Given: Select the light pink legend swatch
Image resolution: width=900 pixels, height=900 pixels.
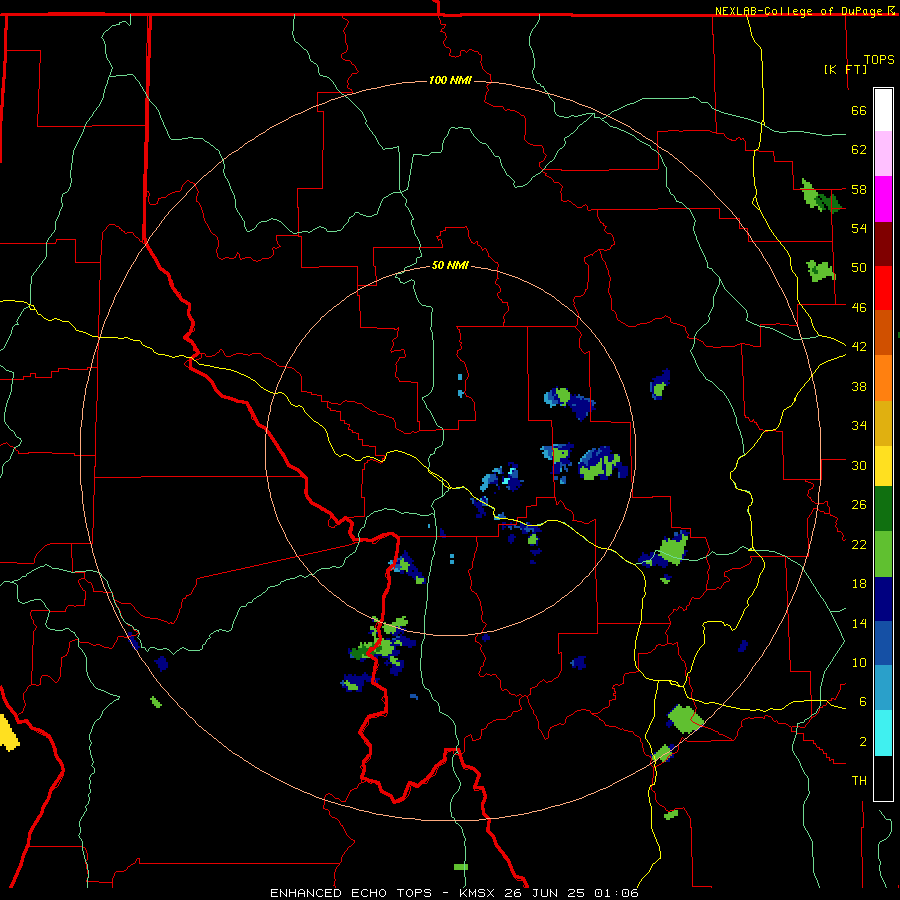Looking at the screenshot, I should [x=883, y=153].
